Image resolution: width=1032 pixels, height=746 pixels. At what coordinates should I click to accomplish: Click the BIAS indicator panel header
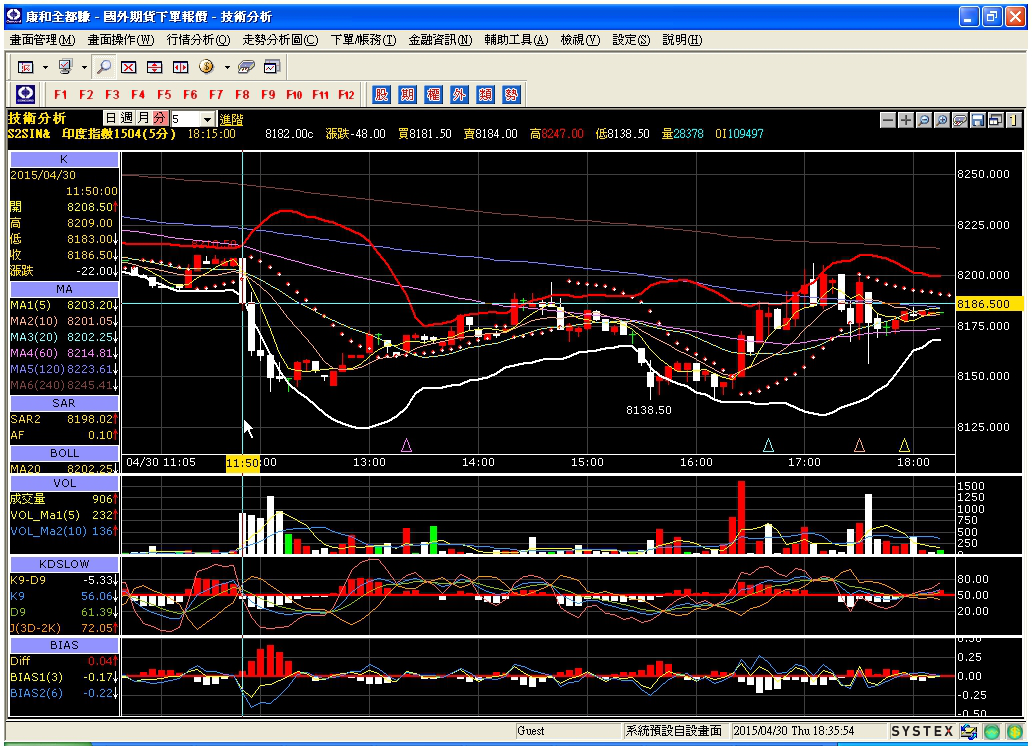pos(64,645)
